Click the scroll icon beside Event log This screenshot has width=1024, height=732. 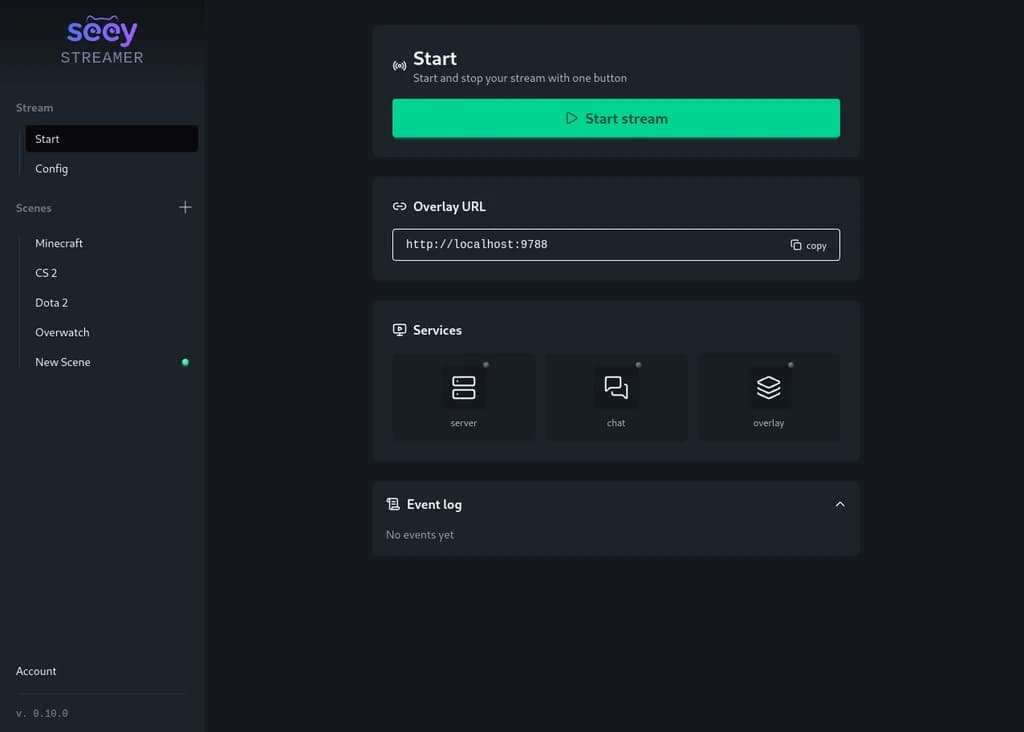pos(392,504)
